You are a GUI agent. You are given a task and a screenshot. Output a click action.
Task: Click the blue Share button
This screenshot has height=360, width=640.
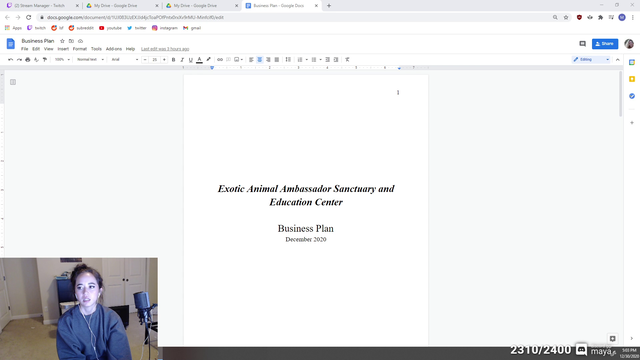(605, 44)
